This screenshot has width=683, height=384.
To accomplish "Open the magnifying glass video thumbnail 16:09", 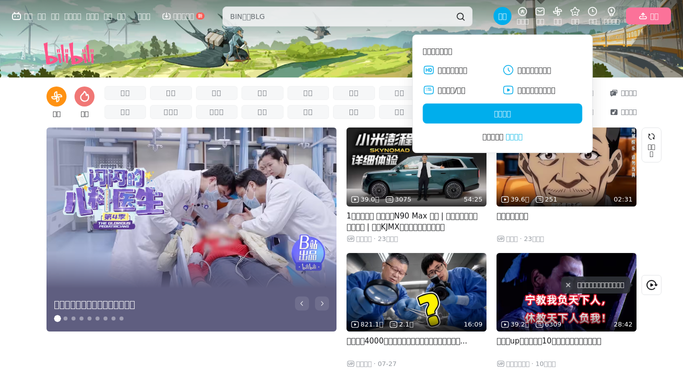I will tap(416, 292).
